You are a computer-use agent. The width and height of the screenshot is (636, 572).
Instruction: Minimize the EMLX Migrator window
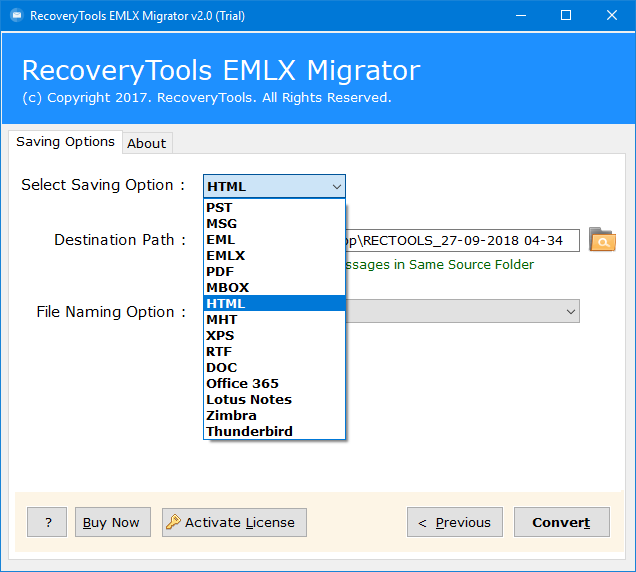pos(521,15)
